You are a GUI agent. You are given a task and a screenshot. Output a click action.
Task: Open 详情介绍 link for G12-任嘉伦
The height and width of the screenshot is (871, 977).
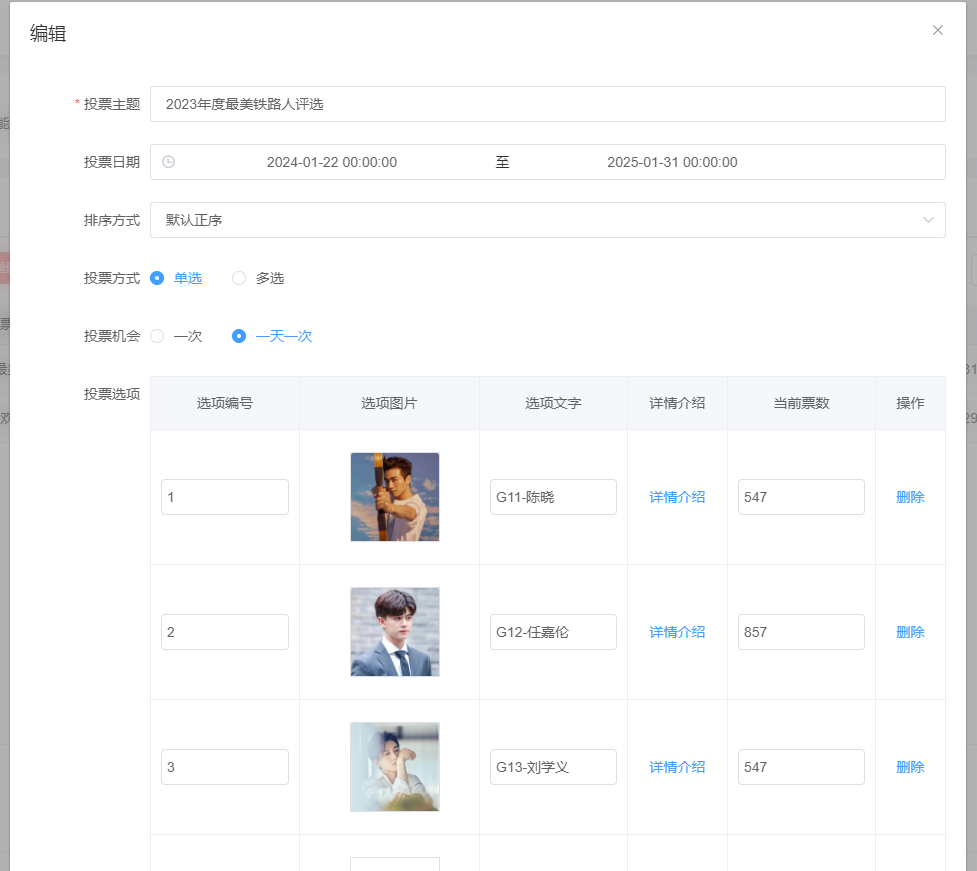pos(677,632)
